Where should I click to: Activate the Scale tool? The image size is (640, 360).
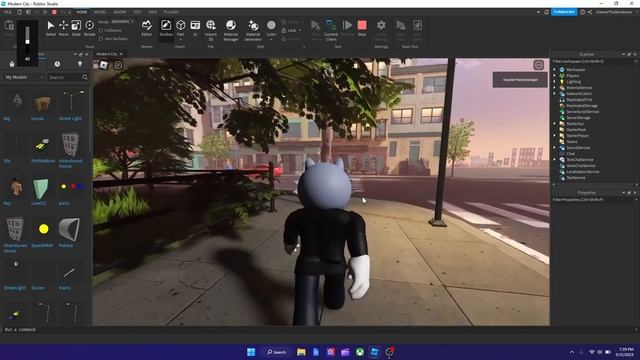click(x=76, y=28)
